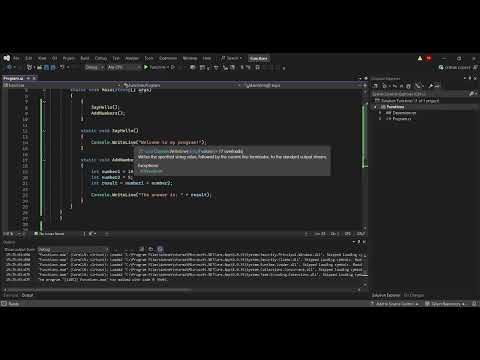This screenshot has width=480, height=360.
Task: Open the Debug menu
Action: pos(101,58)
